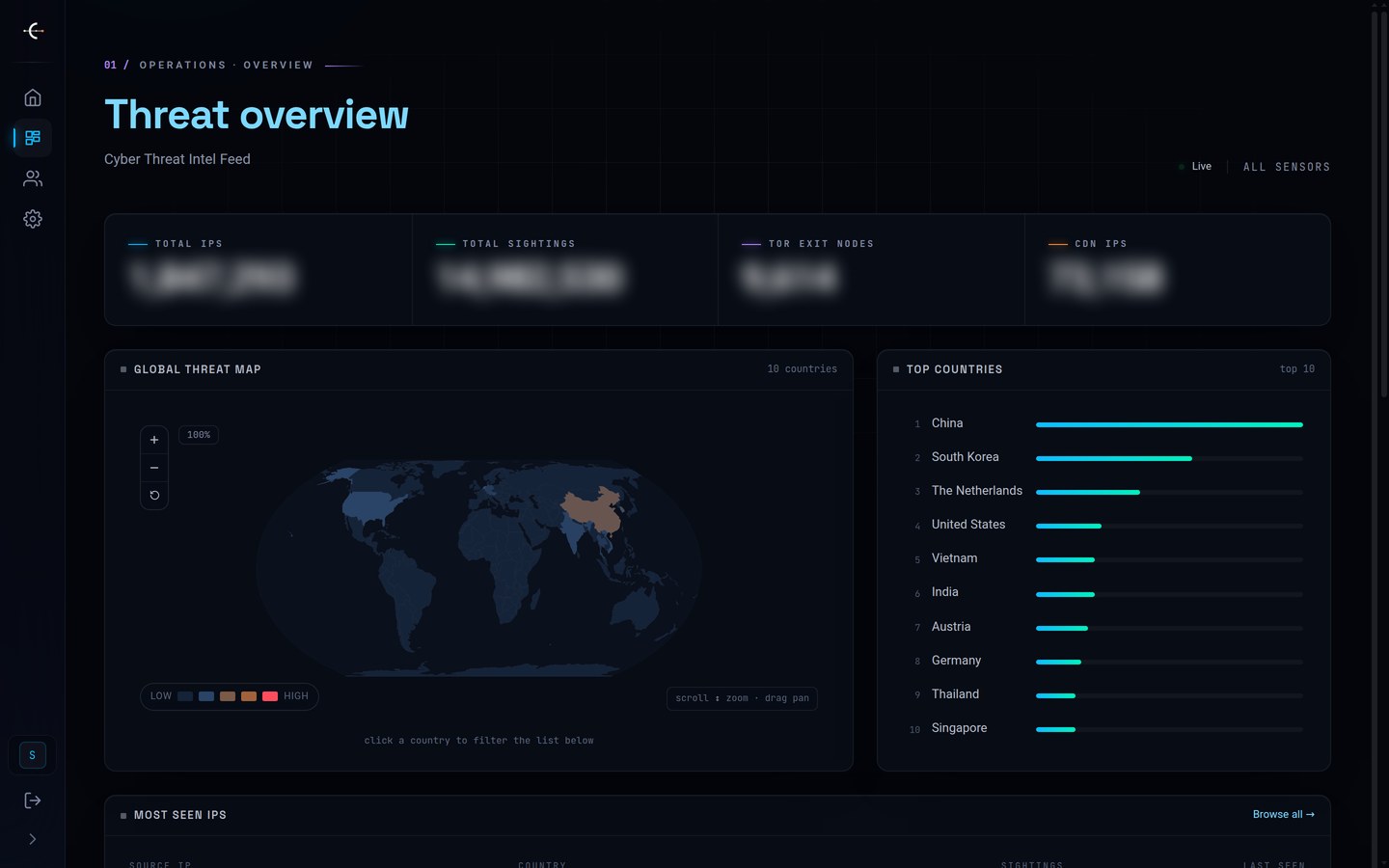Open the Total IPs stat card

click(259, 270)
